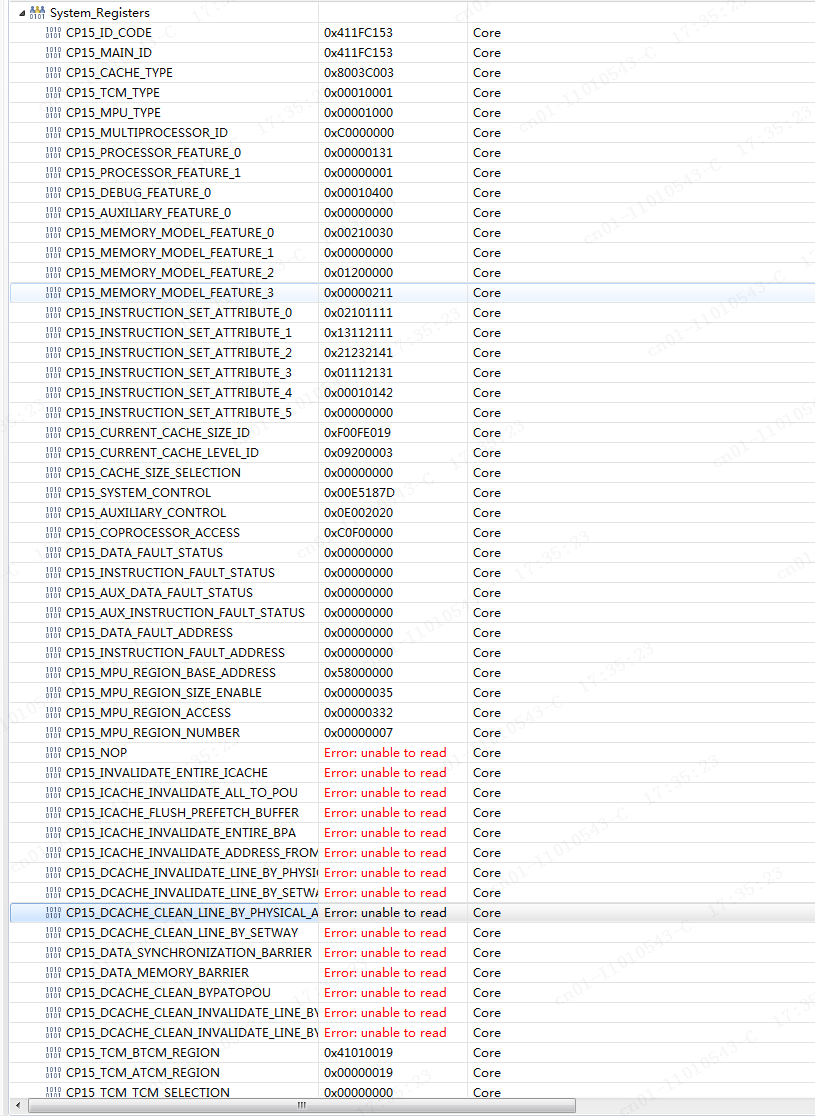The image size is (815, 1116).
Task: Select the CP15_AUXILIARY_FEATURE_0 register name
Action: click(149, 213)
